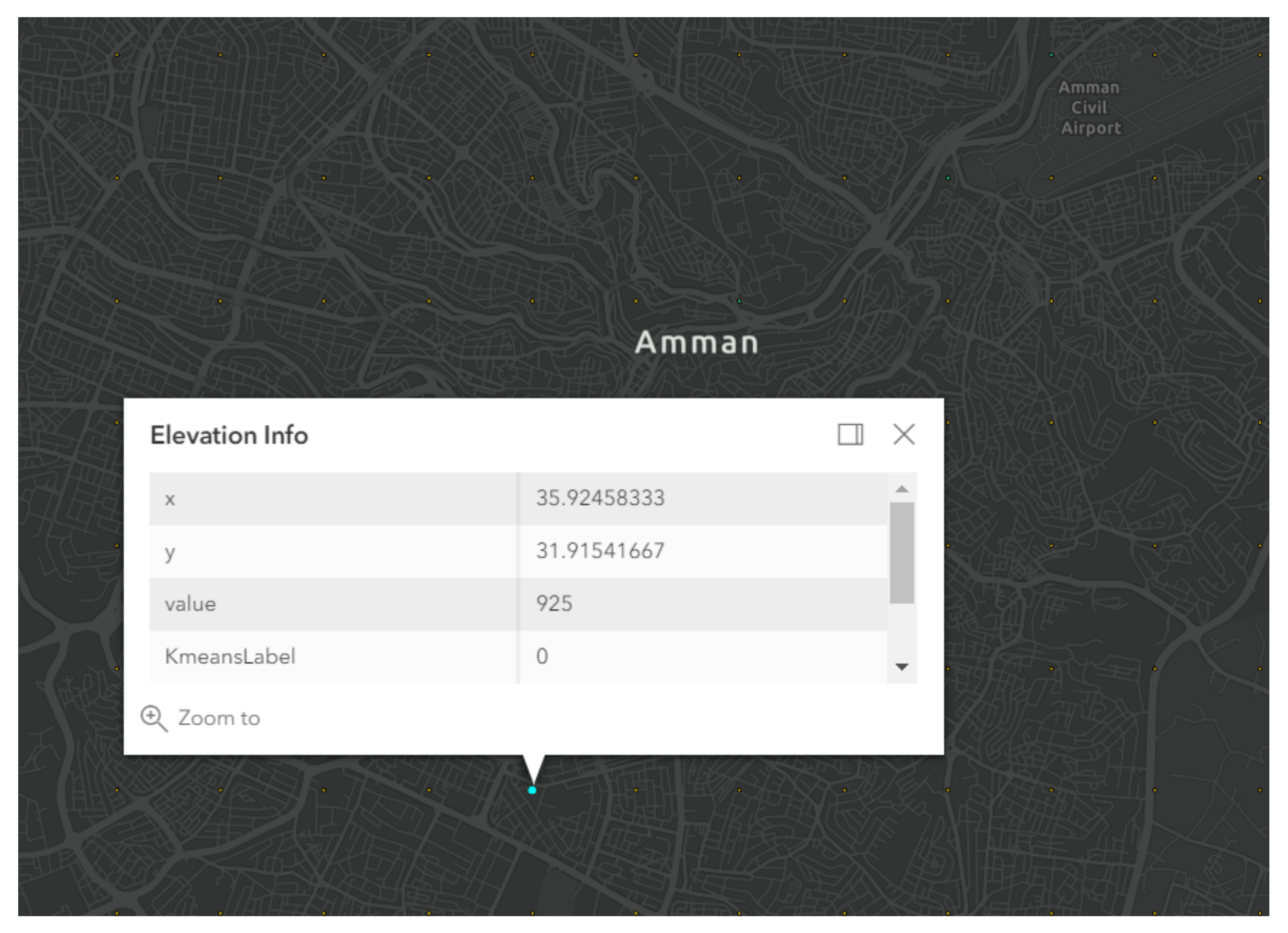Click the Zoom to magnifier icon
1288x933 pixels.
153,718
